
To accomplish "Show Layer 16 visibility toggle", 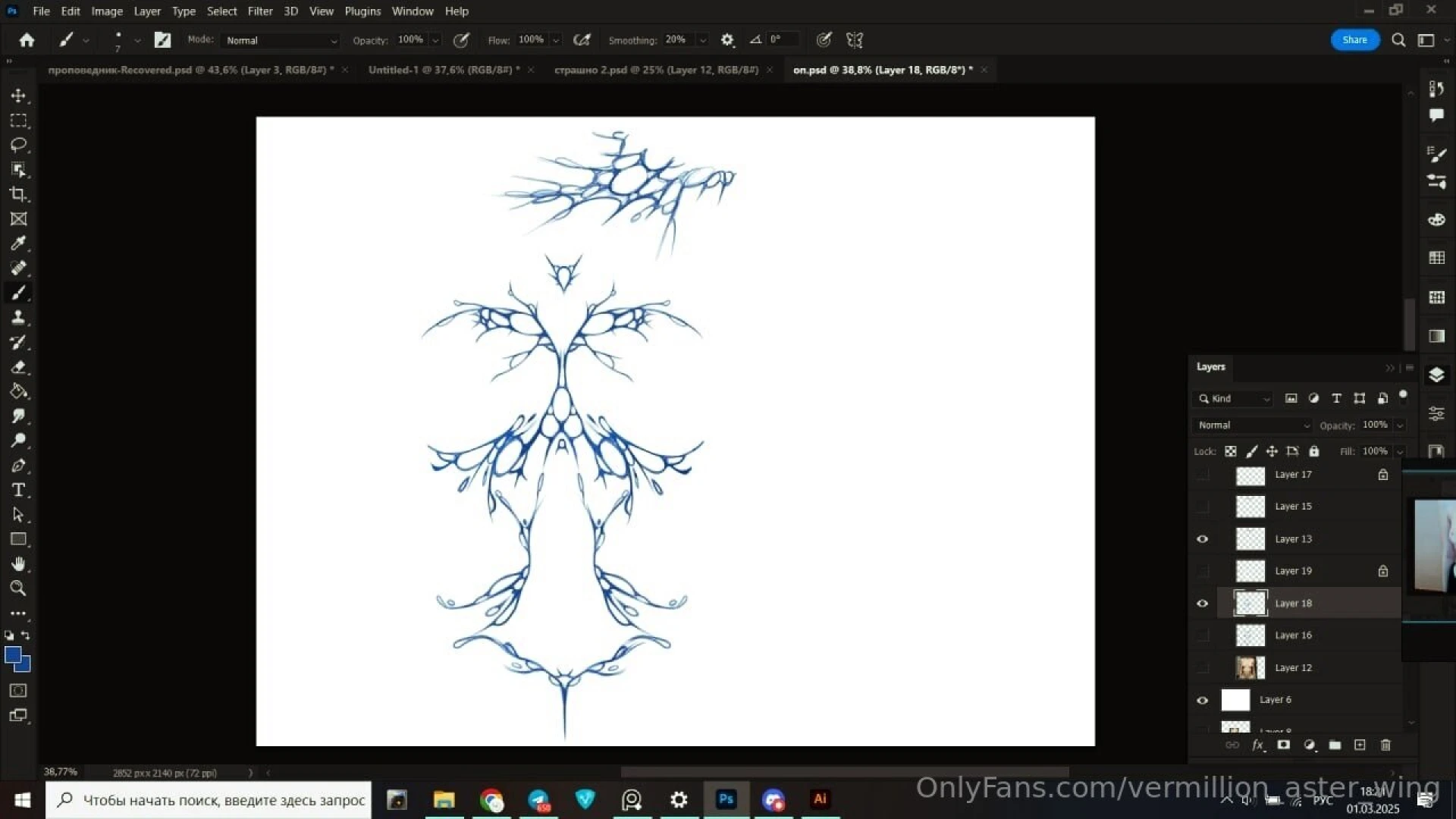I will (1202, 635).
